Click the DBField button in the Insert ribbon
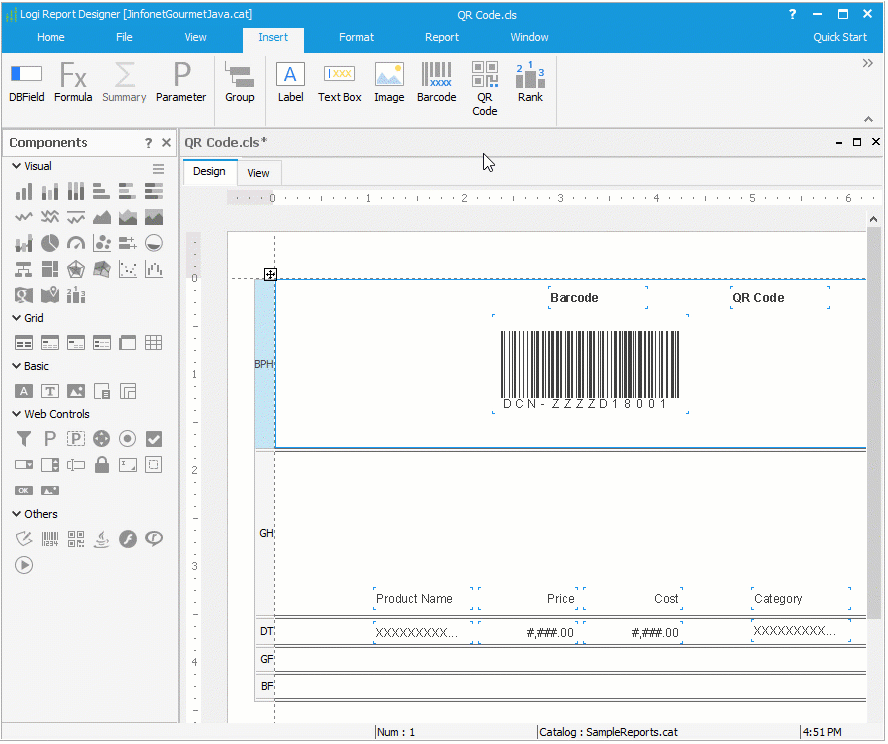 26,84
